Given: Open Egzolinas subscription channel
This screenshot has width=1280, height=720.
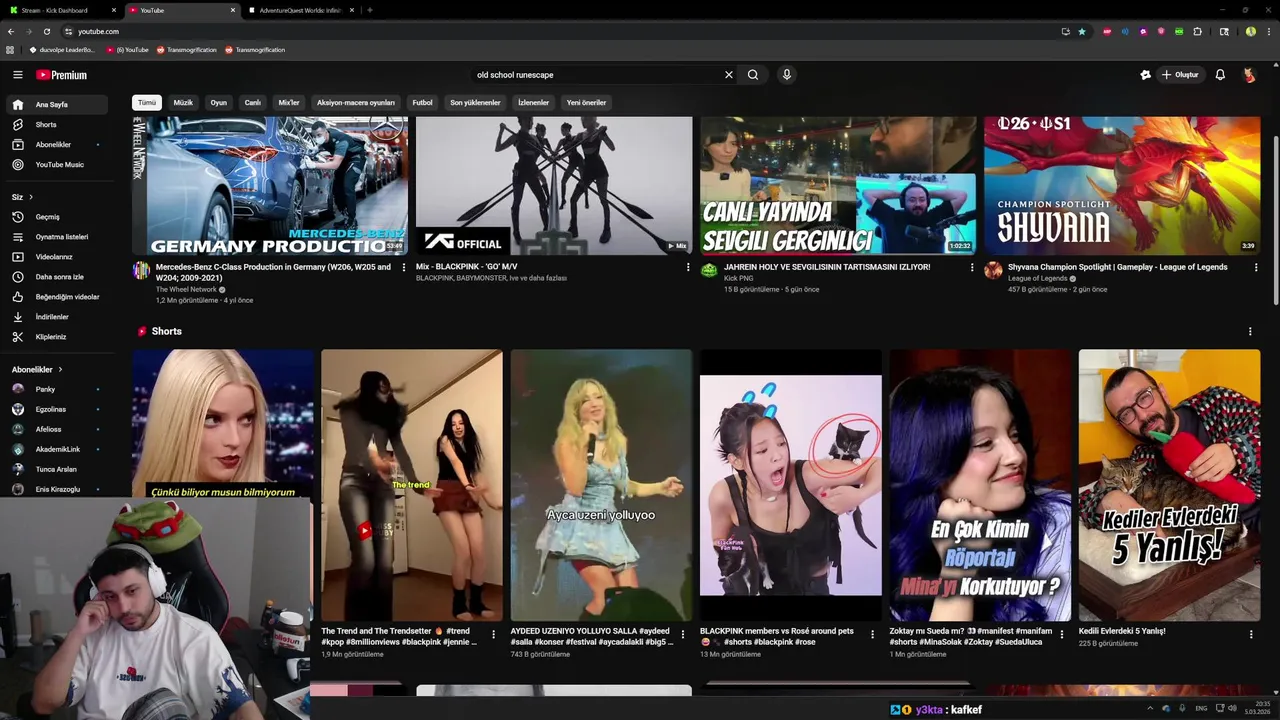Looking at the screenshot, I should pyautogui.click(x=56, y=409).
